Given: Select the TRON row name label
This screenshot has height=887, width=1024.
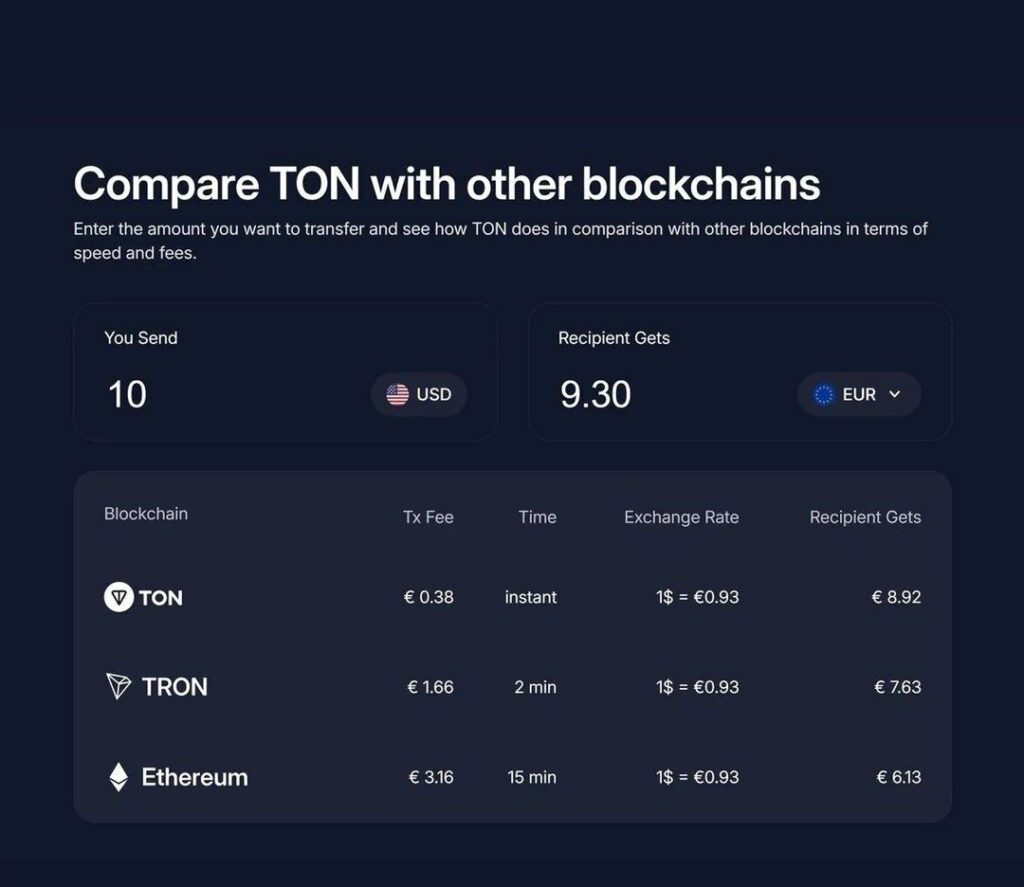Looking at the screenshot, I should (174, 687).
